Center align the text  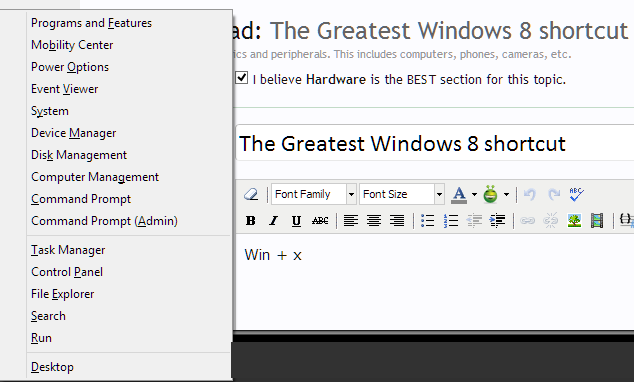(x=374, y=221)
